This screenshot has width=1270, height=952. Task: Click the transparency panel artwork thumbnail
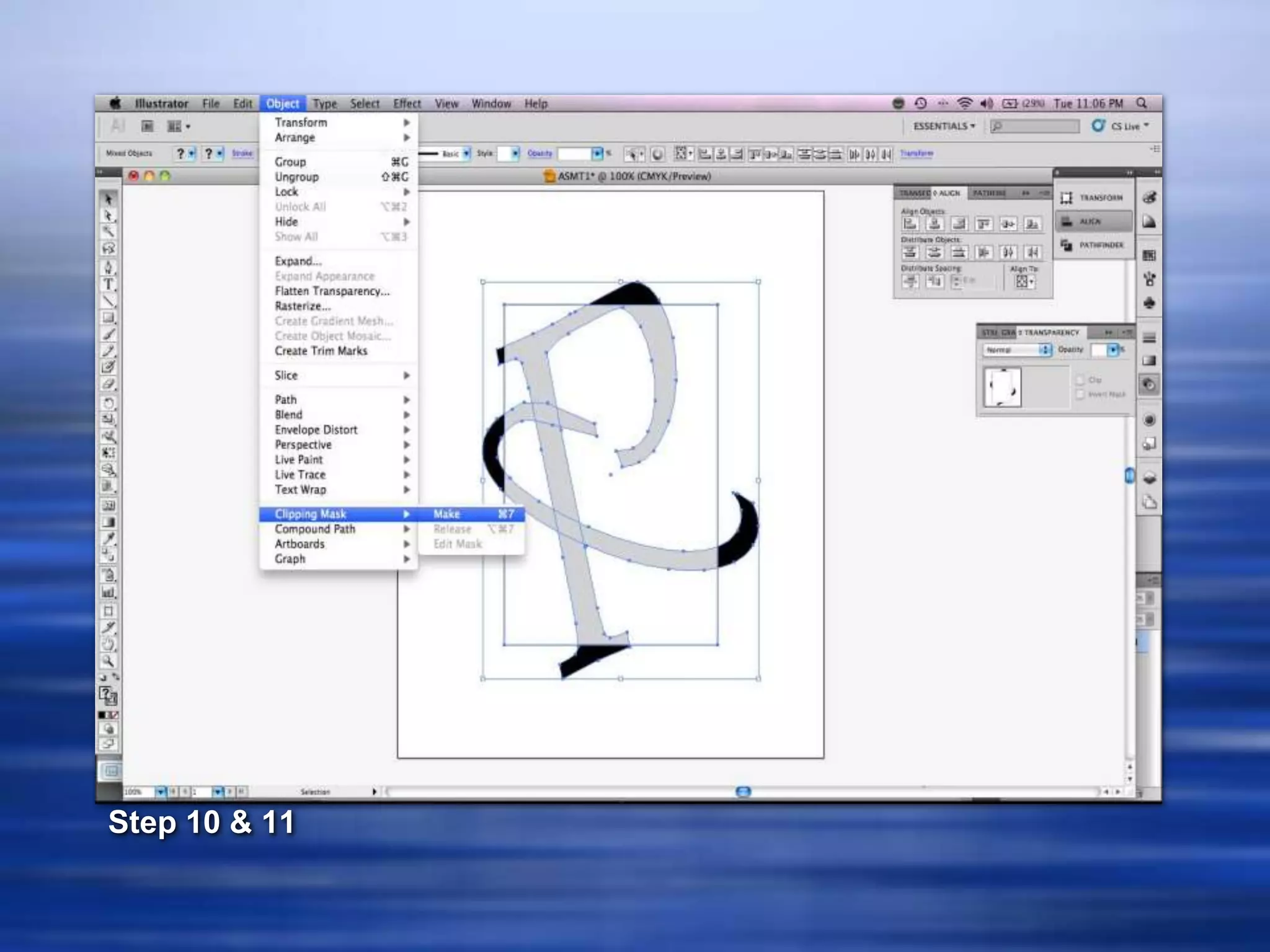[x=1002, y=387]
